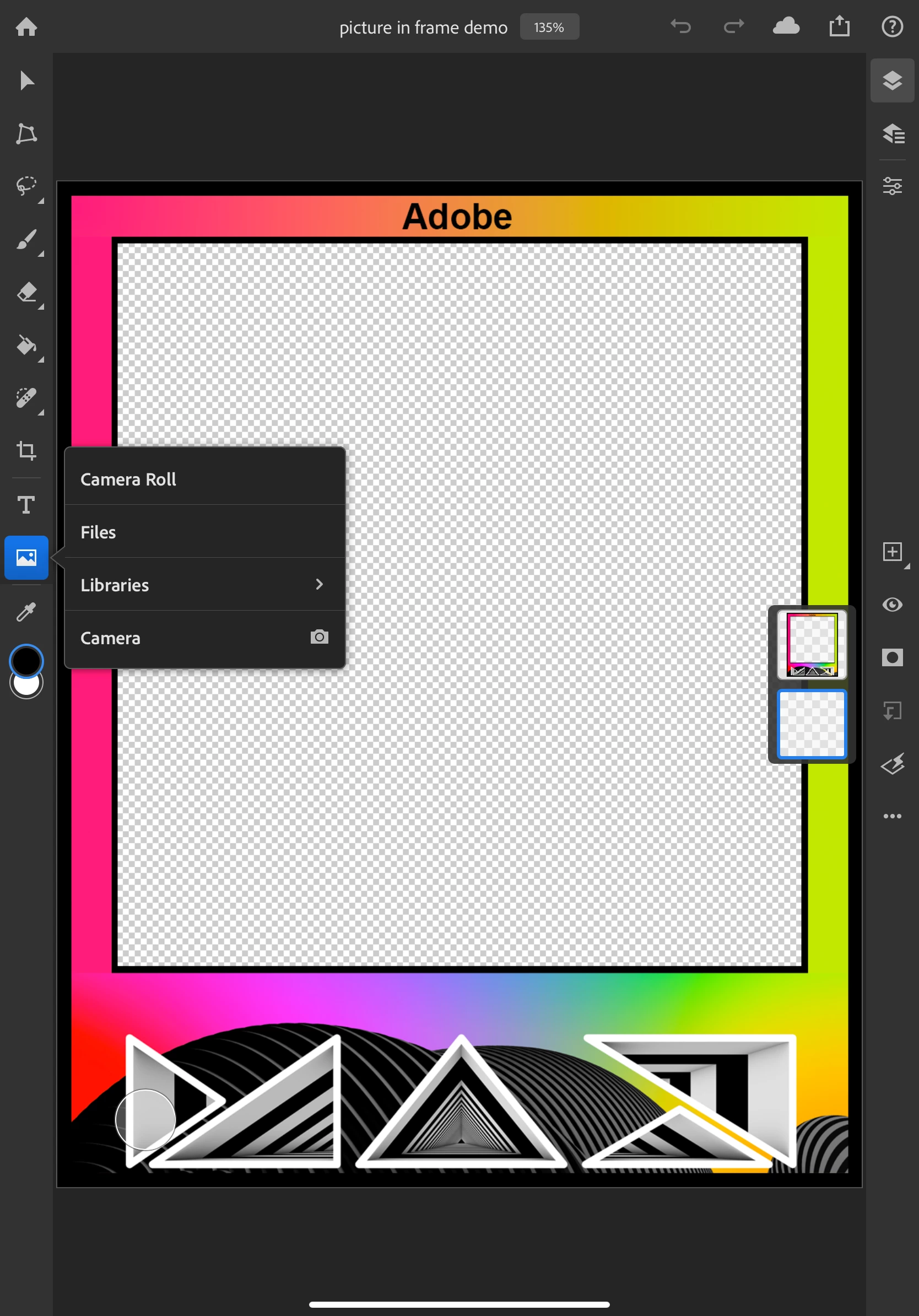Click the 'Adobe' text on canvas
The height and width of the screenshot is (1316, 919).
pos(457,217)
